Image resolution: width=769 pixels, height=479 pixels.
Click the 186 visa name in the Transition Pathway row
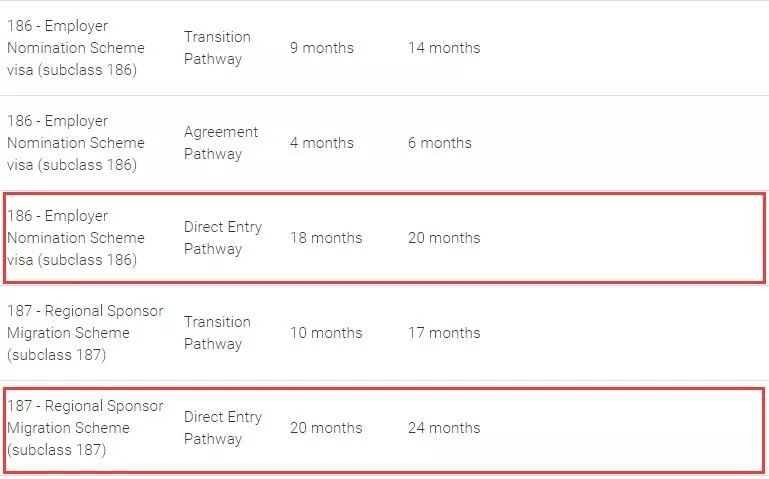(x=76, y=48)
